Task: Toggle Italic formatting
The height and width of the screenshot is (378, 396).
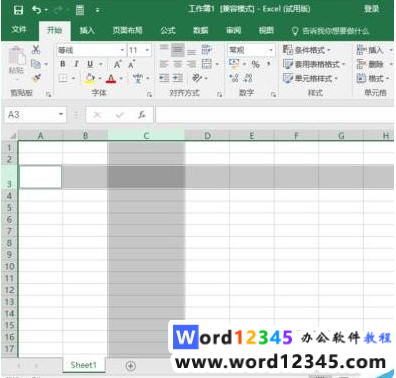Action: point(76,64)
